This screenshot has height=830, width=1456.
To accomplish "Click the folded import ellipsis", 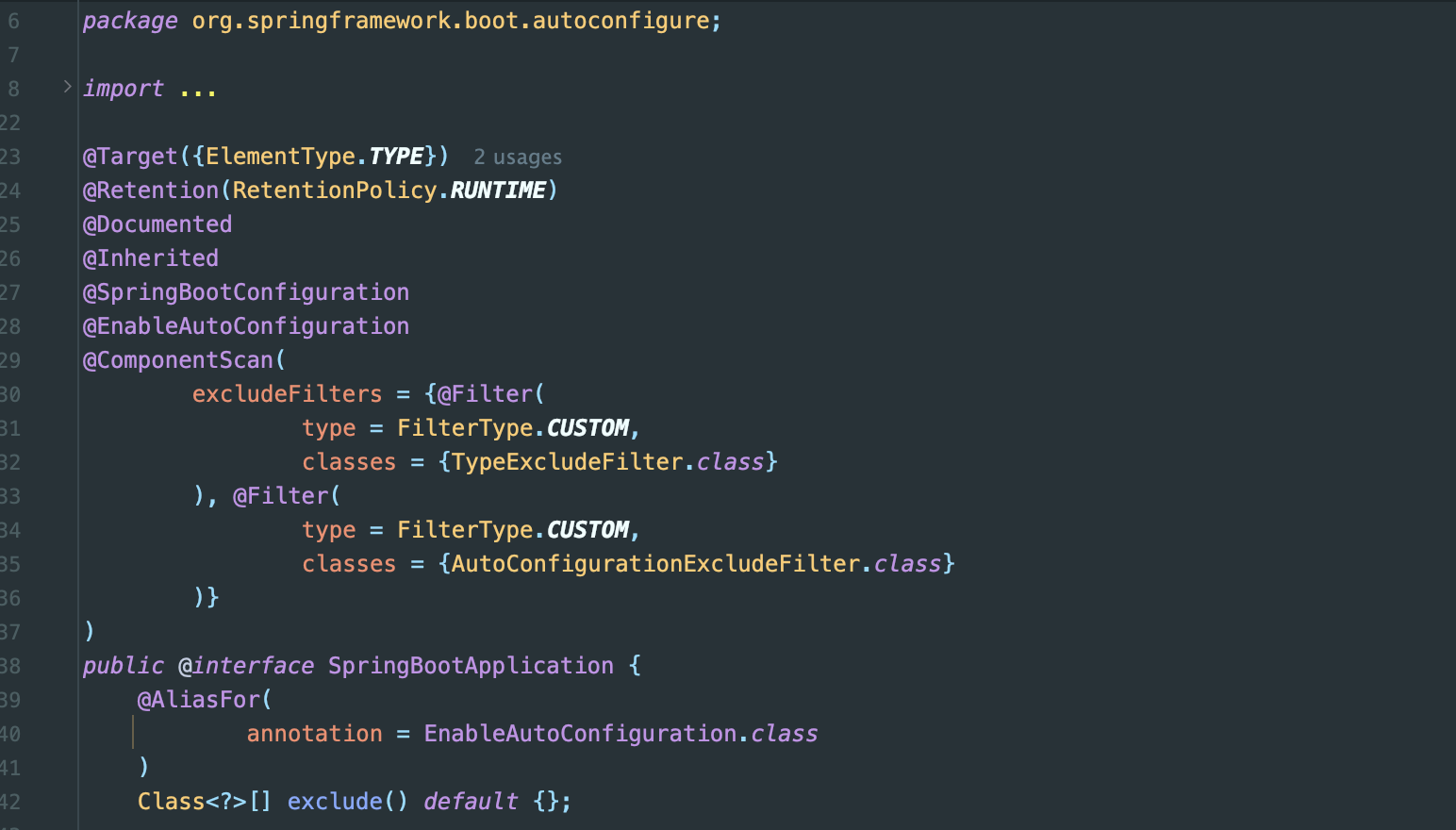I will coord(198,90).
